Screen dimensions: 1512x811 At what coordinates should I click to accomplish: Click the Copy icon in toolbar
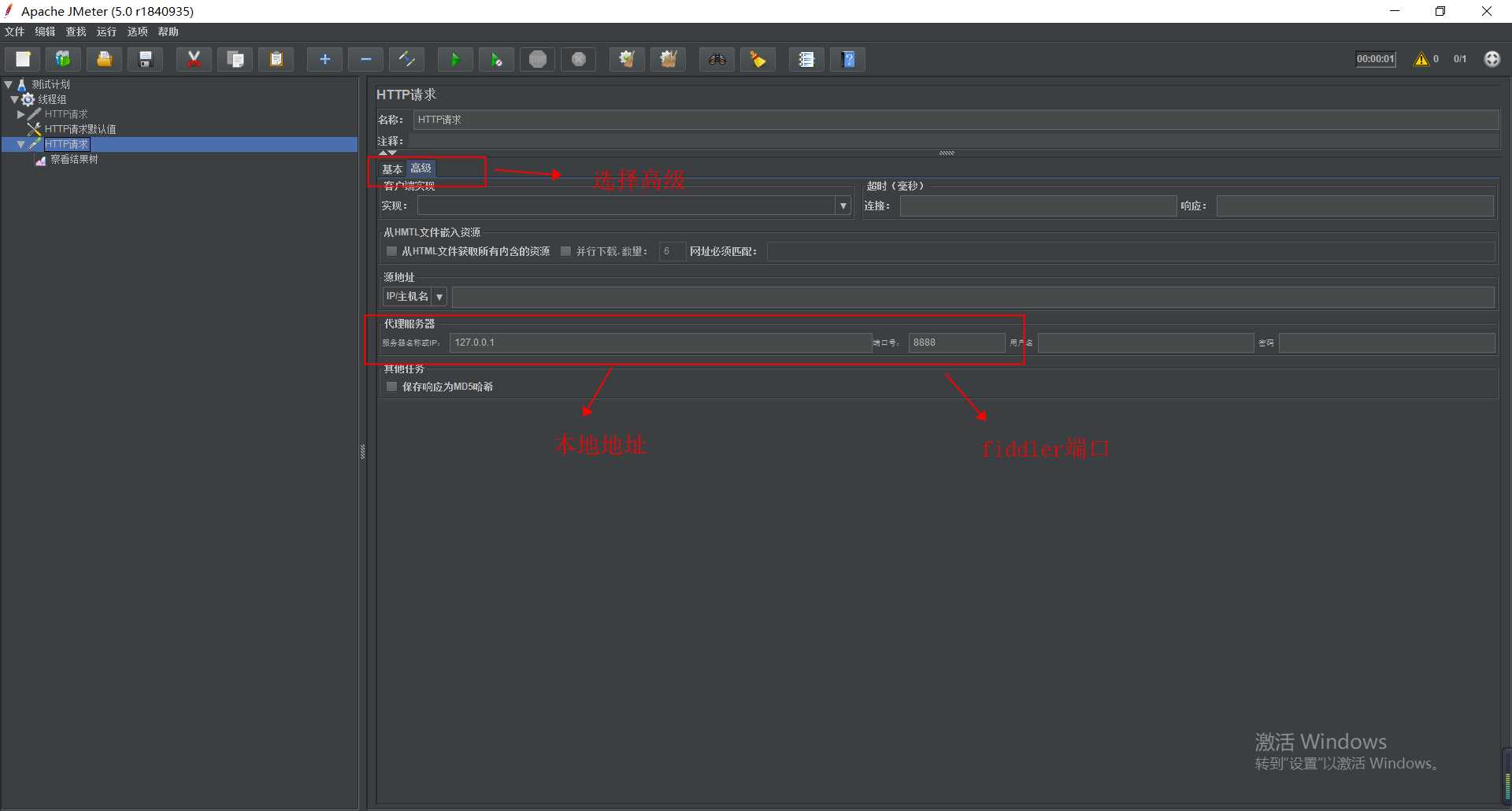(235, 59)
